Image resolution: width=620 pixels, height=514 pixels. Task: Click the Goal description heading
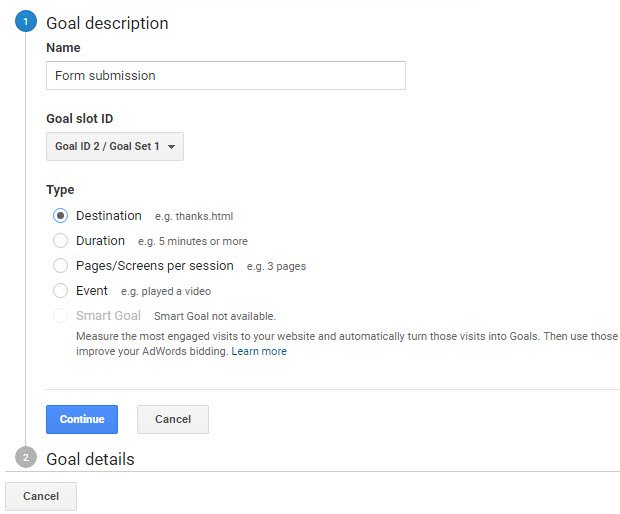click(x=107, y=23)
